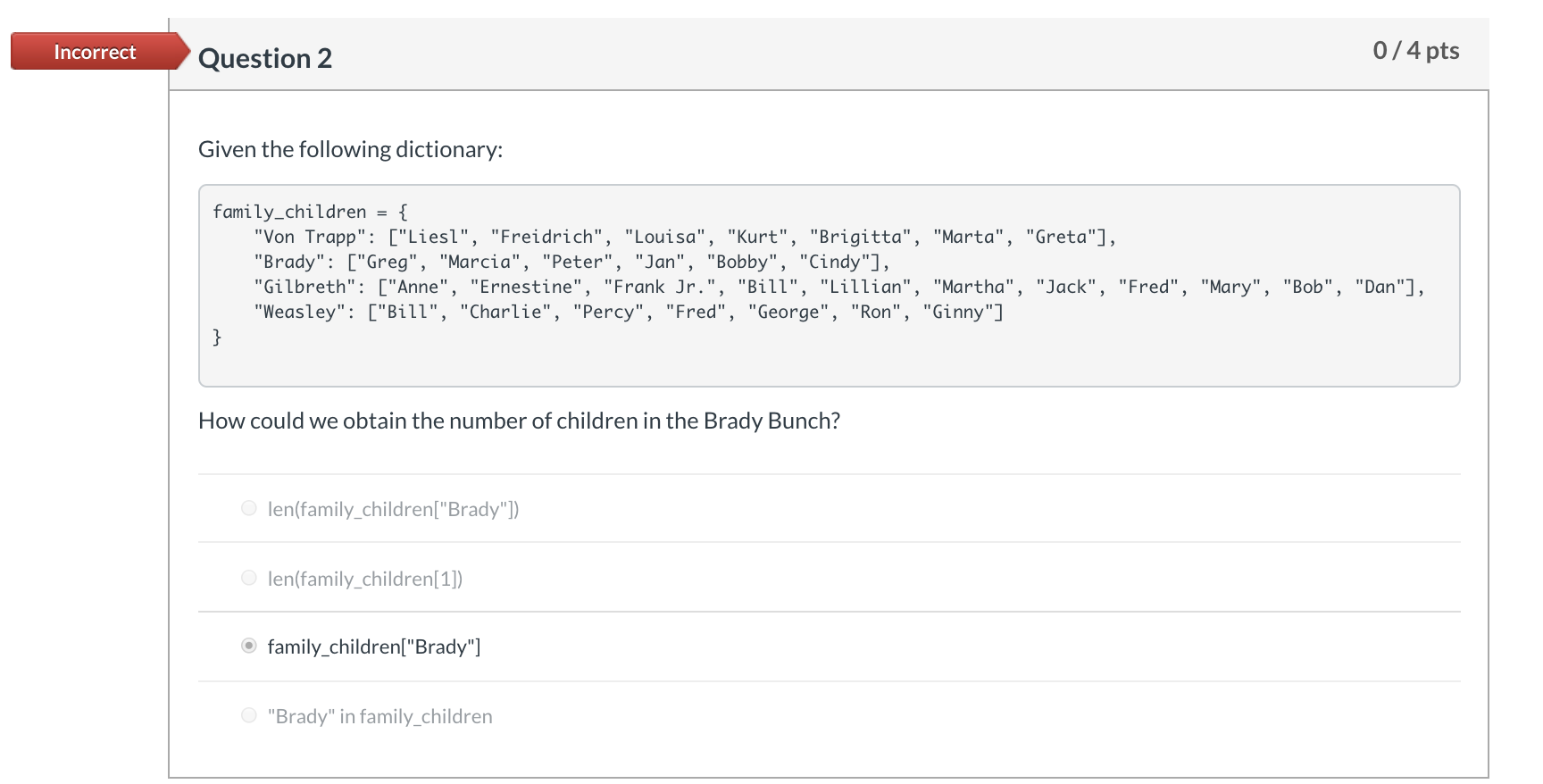Select the len(family_children["Brady"]) radio button
This screenshot has width=1543, height=784.
249,509
